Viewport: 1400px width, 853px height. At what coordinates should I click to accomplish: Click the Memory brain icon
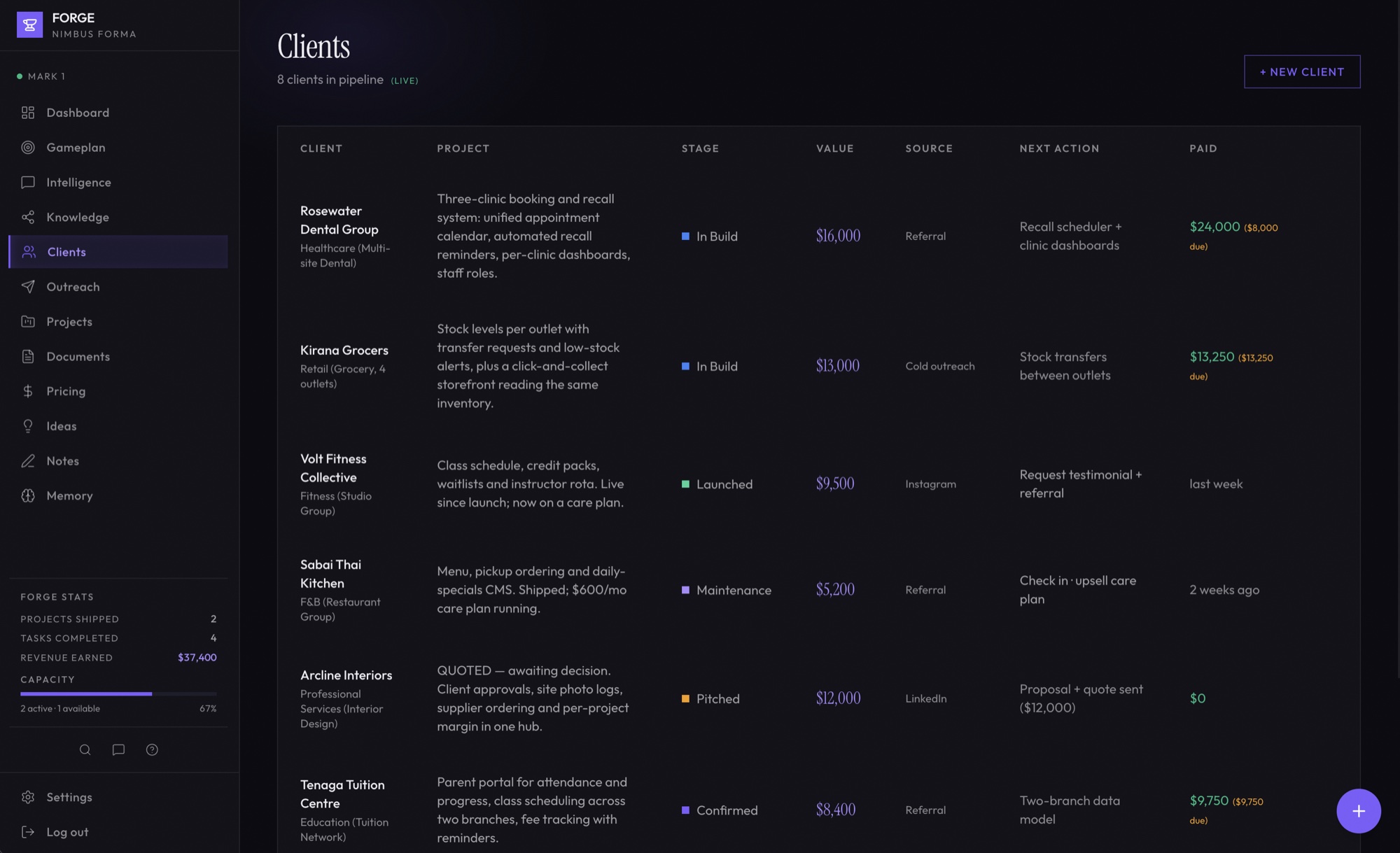click(x=28, y=495)
